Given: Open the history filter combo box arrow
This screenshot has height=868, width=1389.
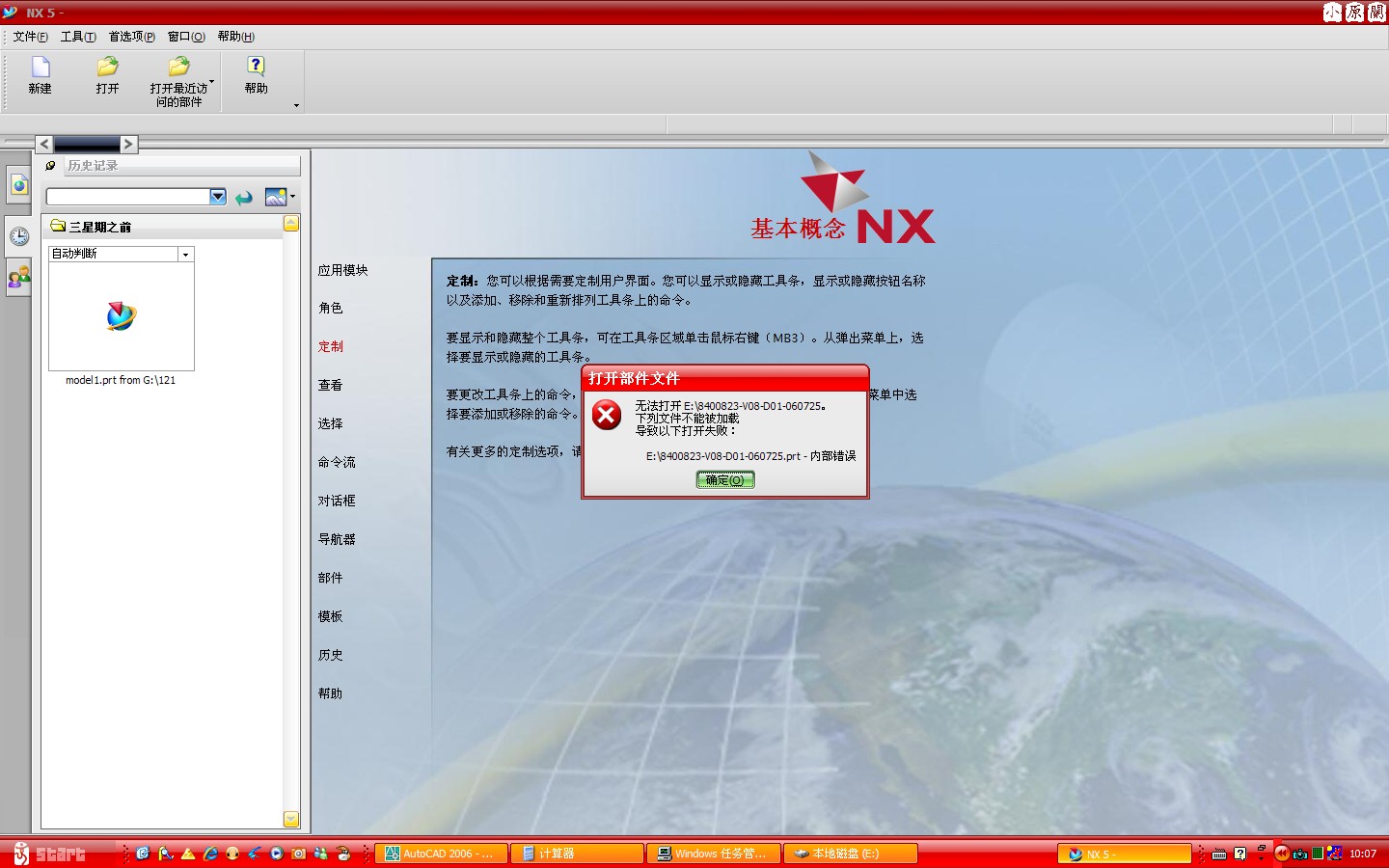Looking at the screenshot, I should coord(218,197).
